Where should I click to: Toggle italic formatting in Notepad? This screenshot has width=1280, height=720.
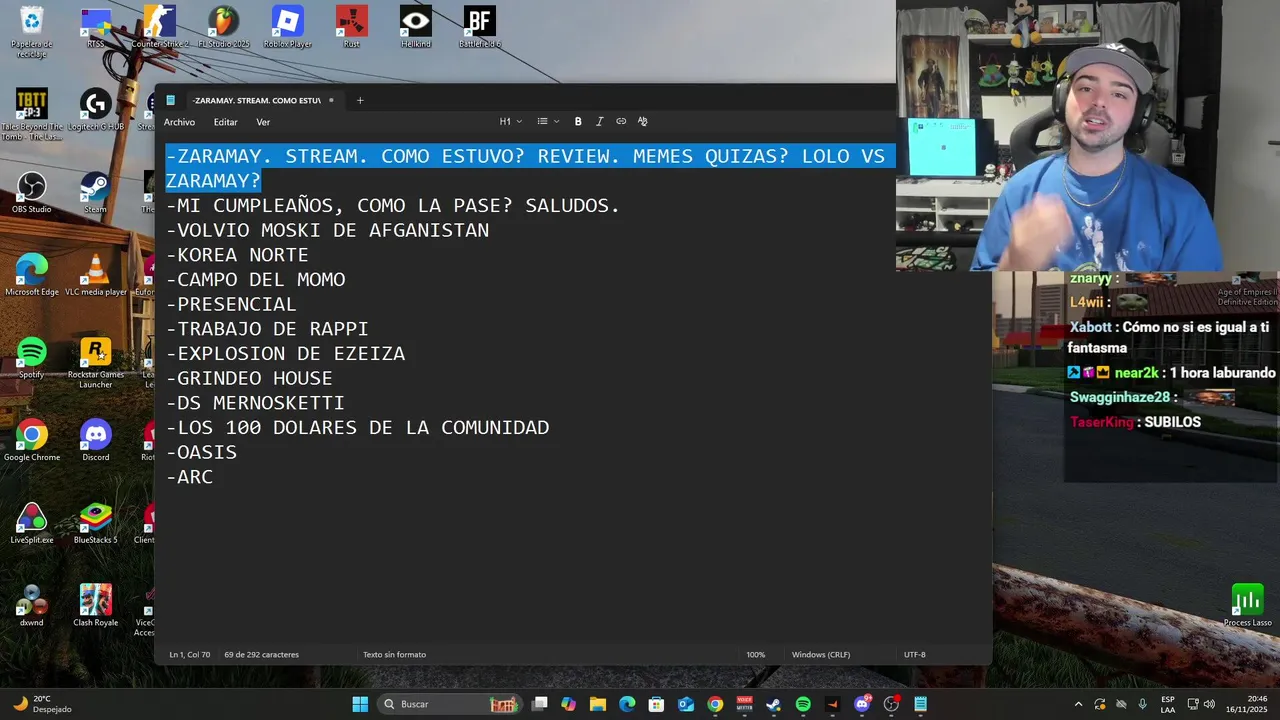pos(600,122)
